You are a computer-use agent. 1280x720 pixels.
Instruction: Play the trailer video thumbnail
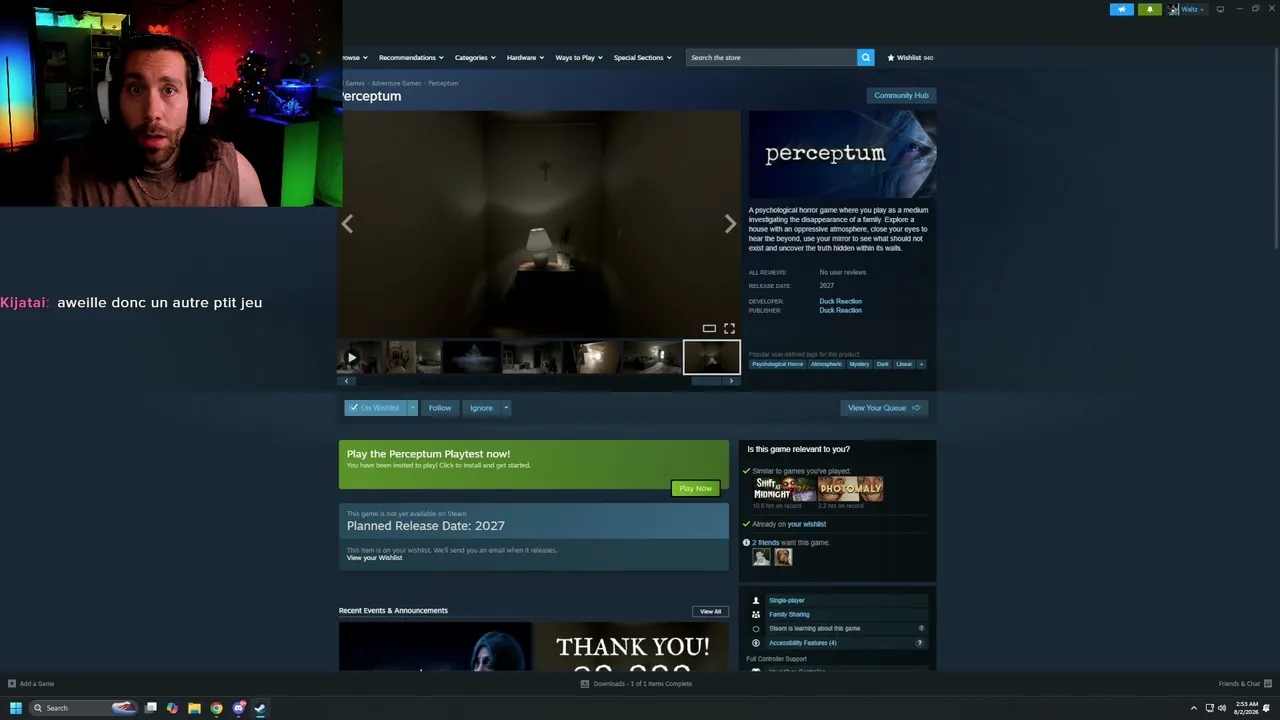[352, 357]
